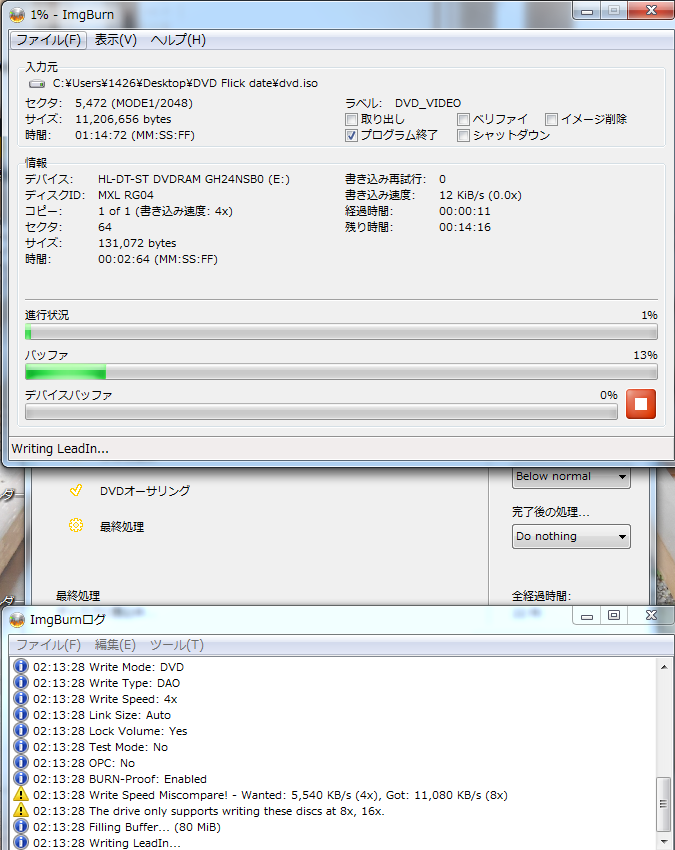The height and width of the screenshot is (850, 675).
Task: Click the info icon beside Writing LeadIn log
Action: [x=21, y=842]
